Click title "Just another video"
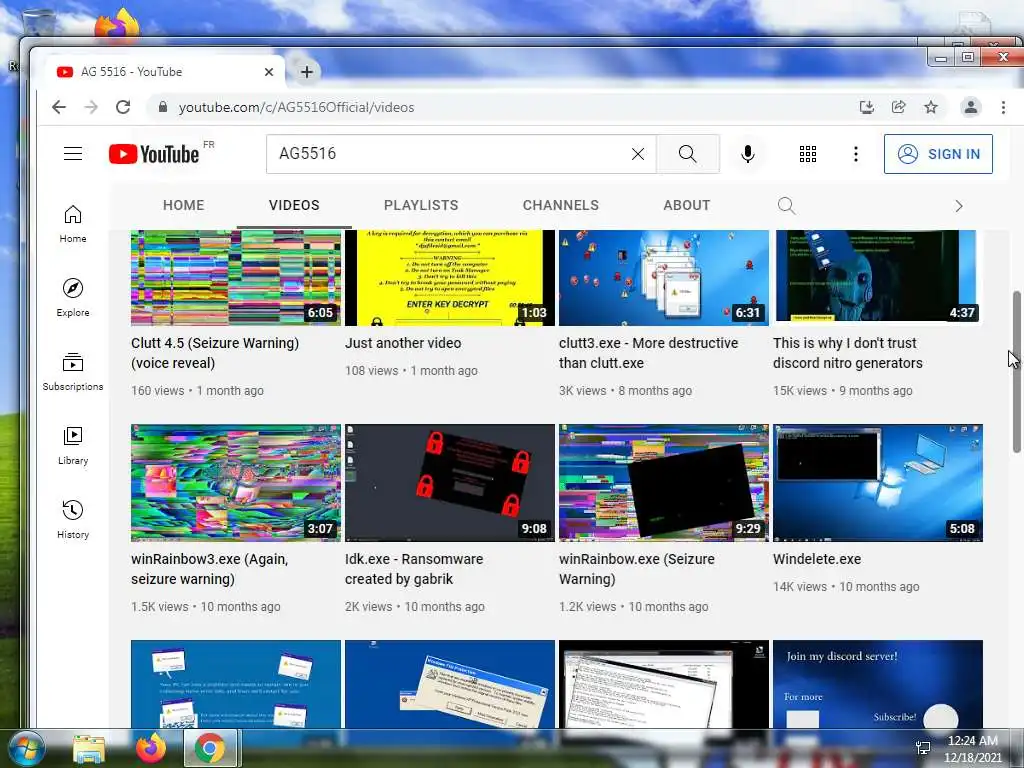 pyautogui.click(x=403, y=343)
